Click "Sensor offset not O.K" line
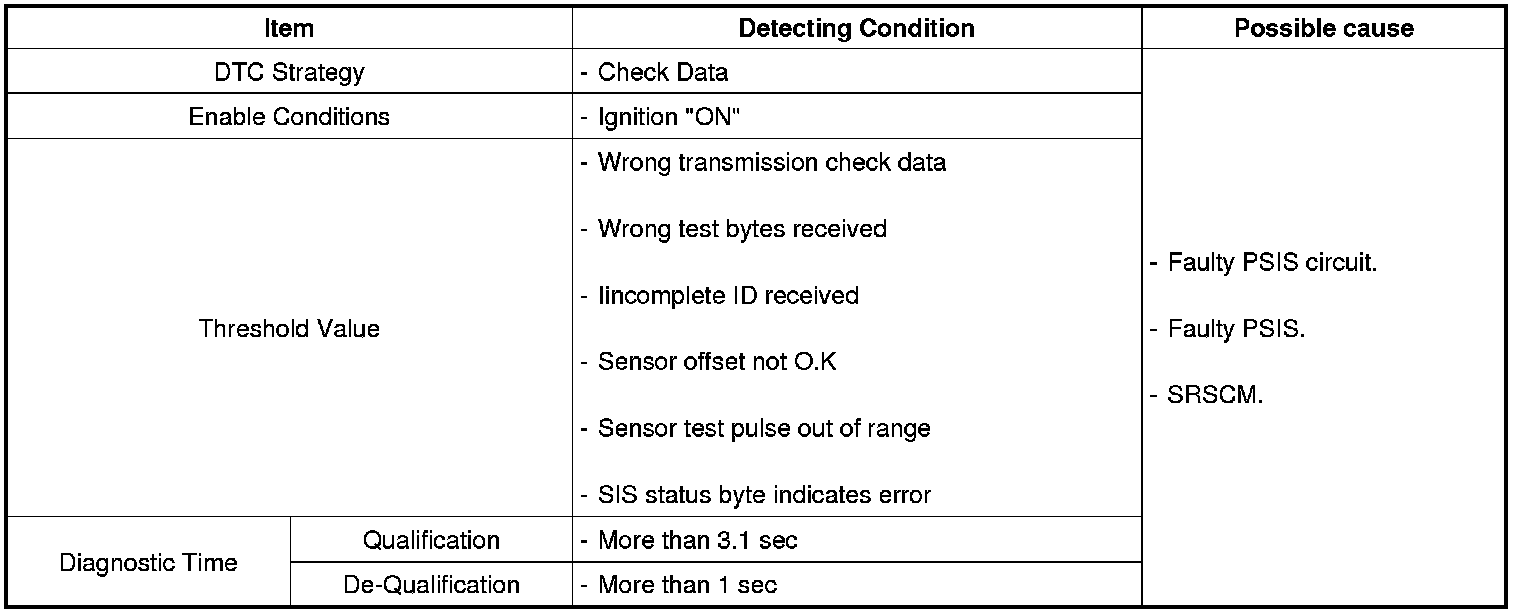This screenshot has height=614, width=1520. pyautogui.click(x=716, y=361)
